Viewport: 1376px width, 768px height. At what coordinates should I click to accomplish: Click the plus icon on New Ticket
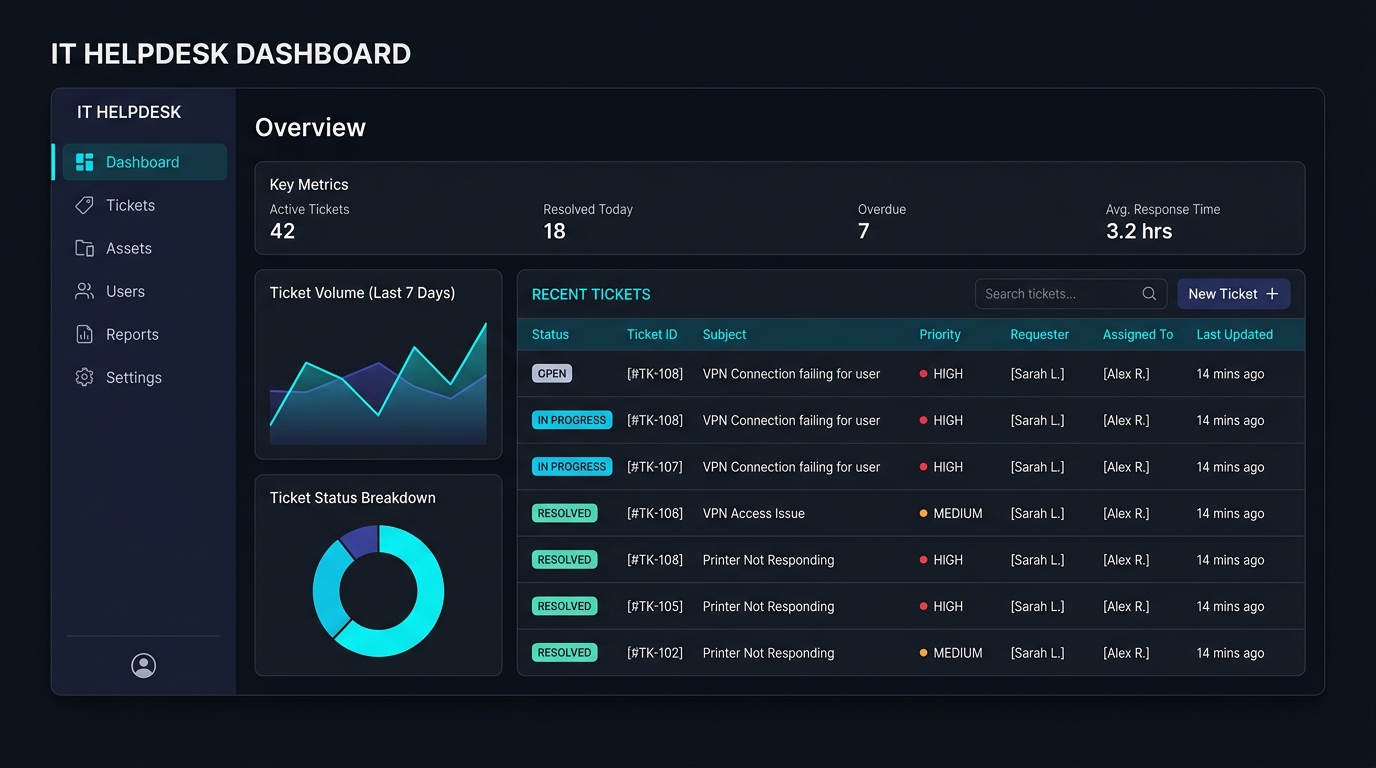[x=1272, y=294]
